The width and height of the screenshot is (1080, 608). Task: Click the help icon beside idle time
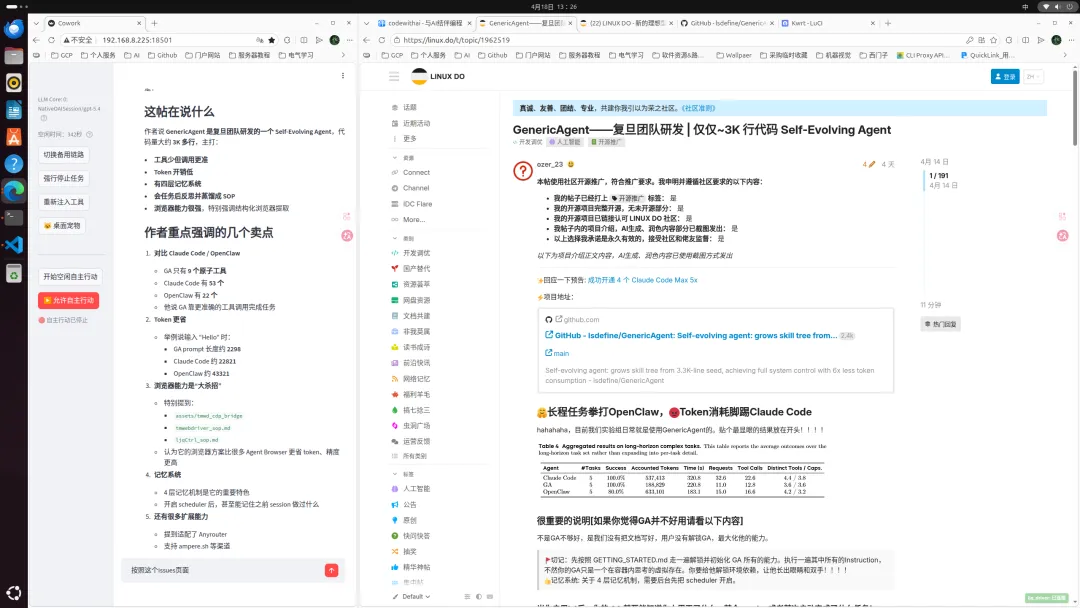coord(89,134)
